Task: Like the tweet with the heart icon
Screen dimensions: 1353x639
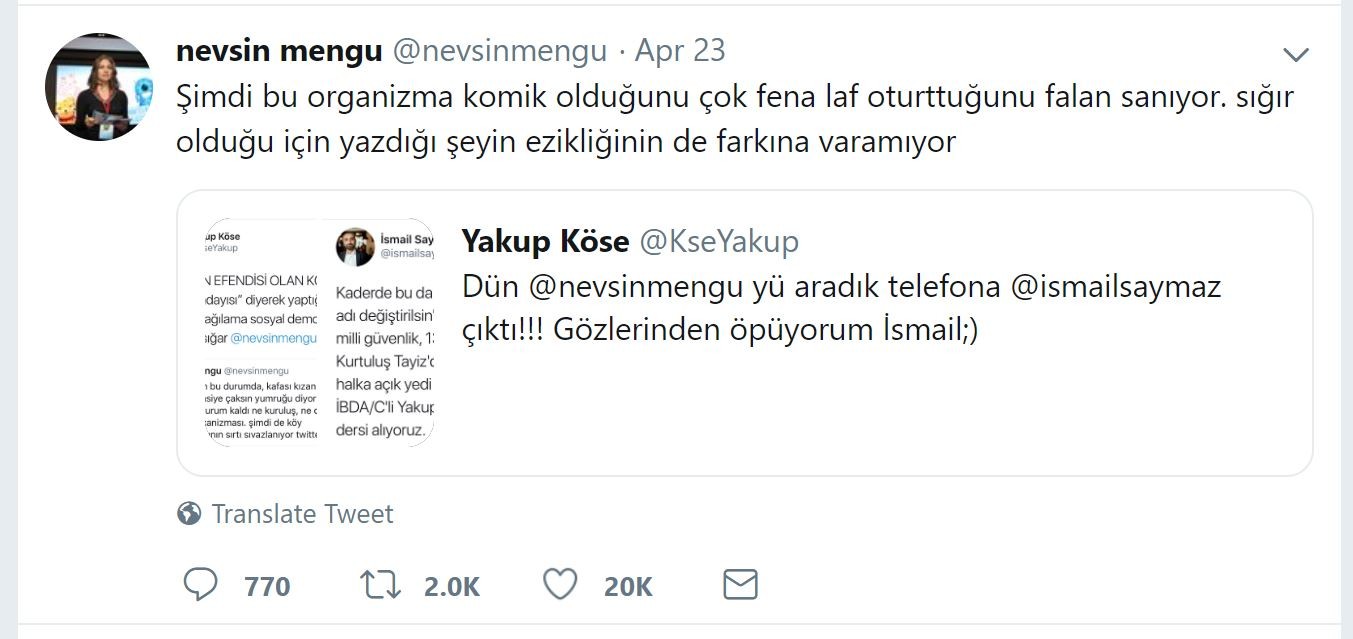Action: tap(561, 584)
